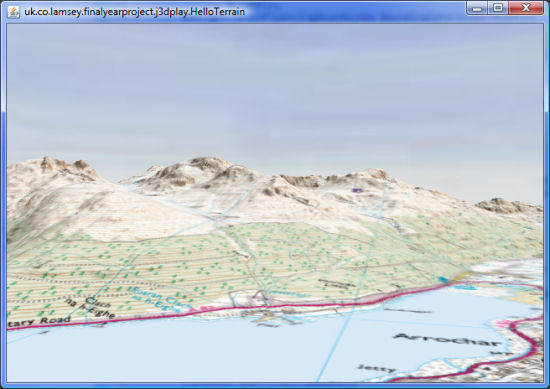Maximize the HelloTerrain window
The image size is (550, 389).
click(x=498, y=8)
